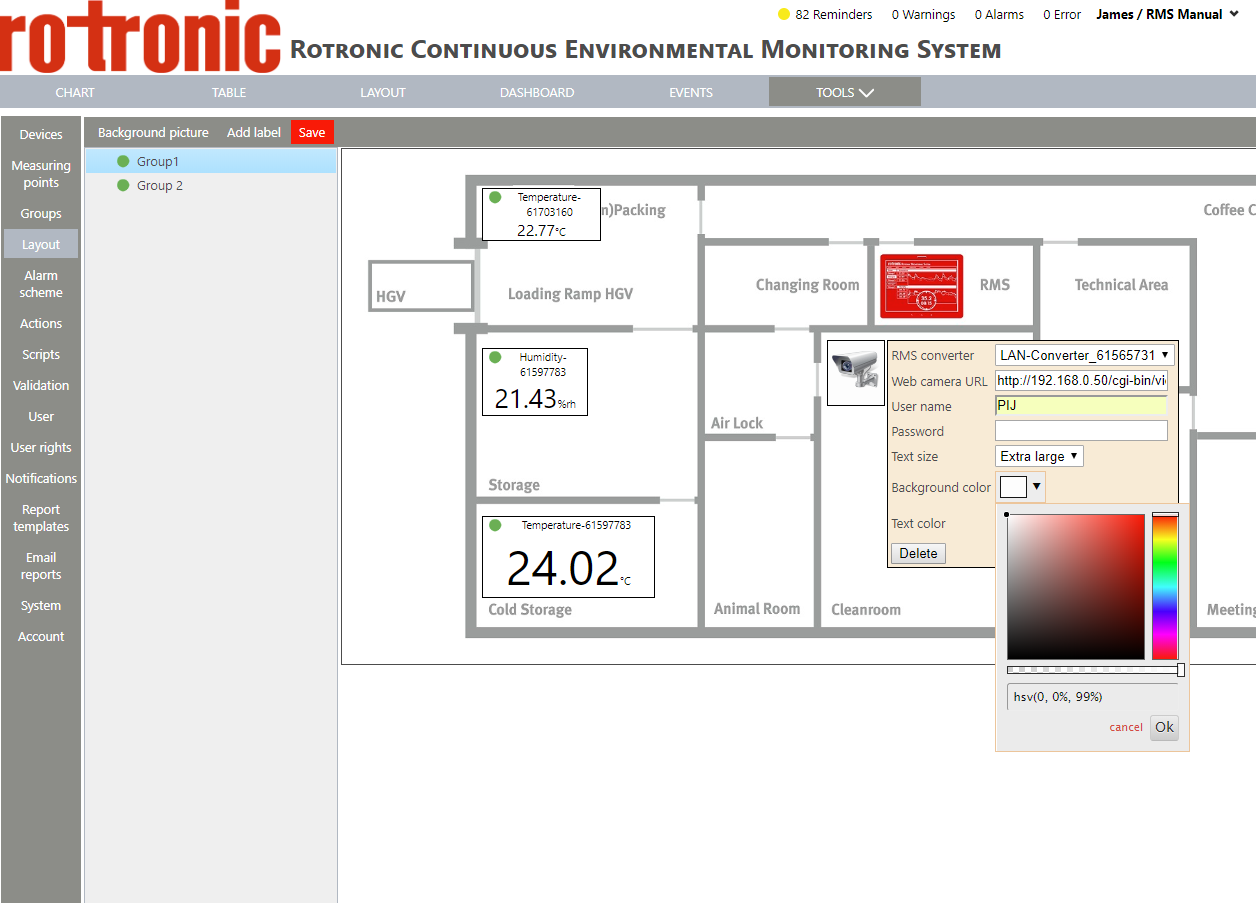Open the RMS converter dropdown
Screen dimensions: 1256x903
[x=1085, y=355]
